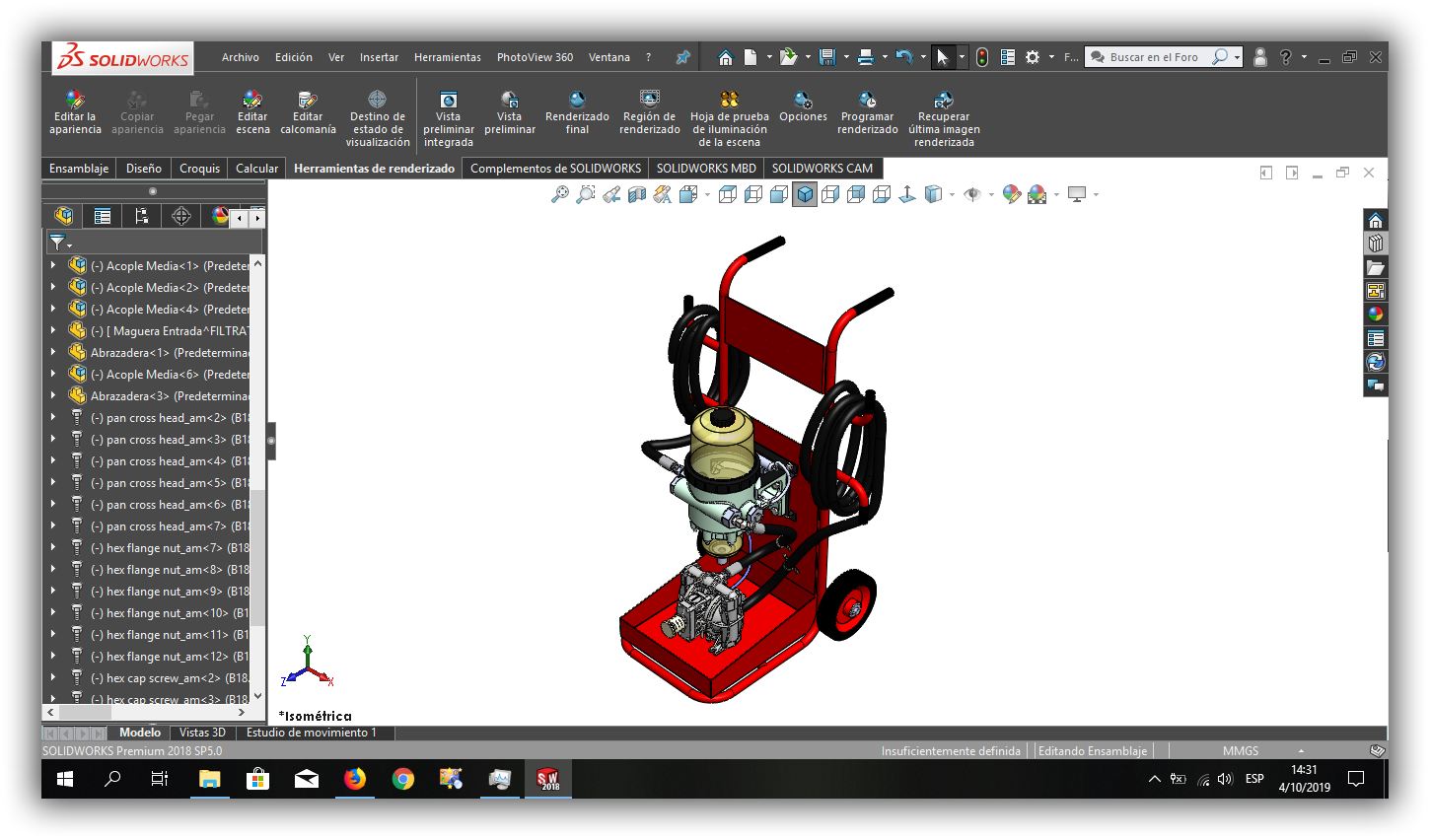Toggle shaded with edges display style
This screenshot has width=1430, height=840.
tap(805, 194)
